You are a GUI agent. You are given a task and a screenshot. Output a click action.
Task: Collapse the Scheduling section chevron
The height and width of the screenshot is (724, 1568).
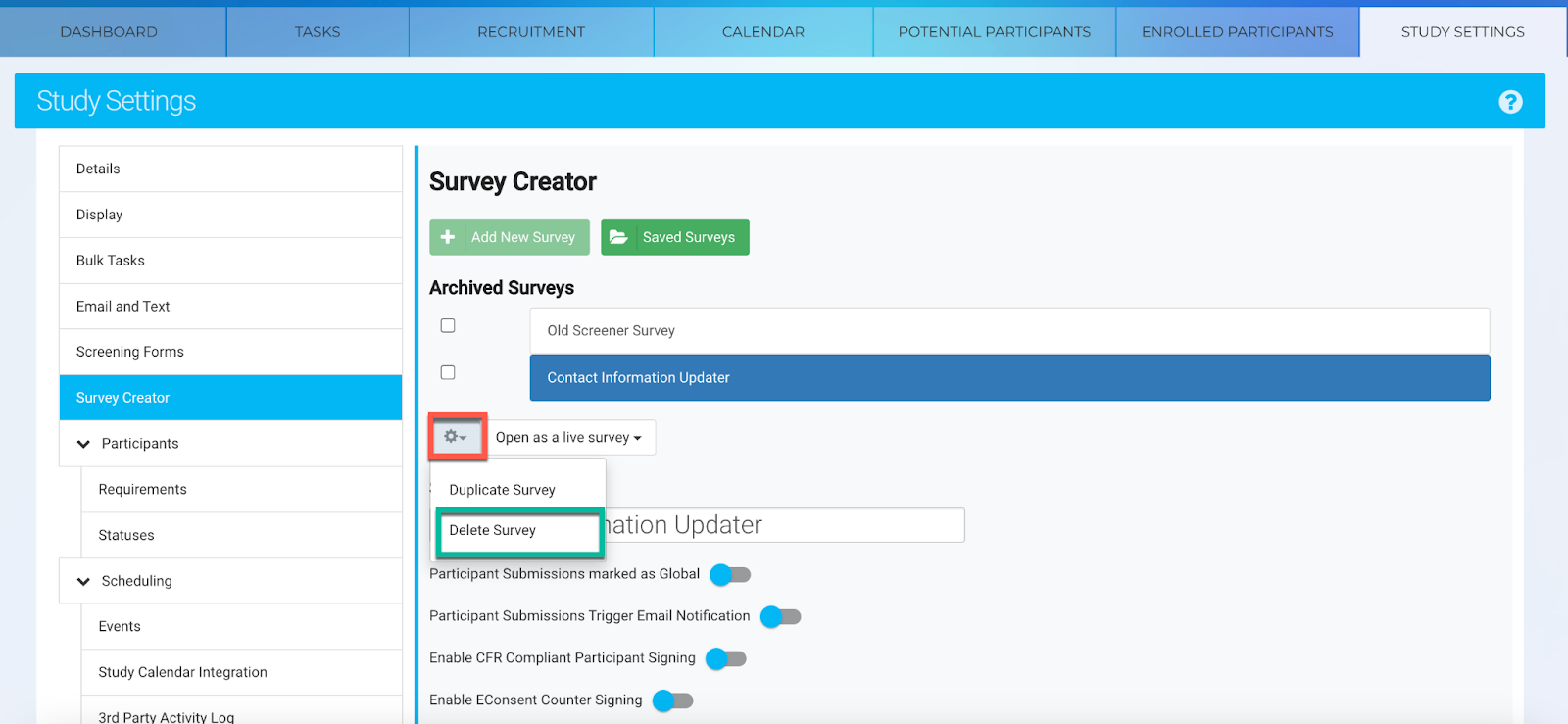coord(83,581)
